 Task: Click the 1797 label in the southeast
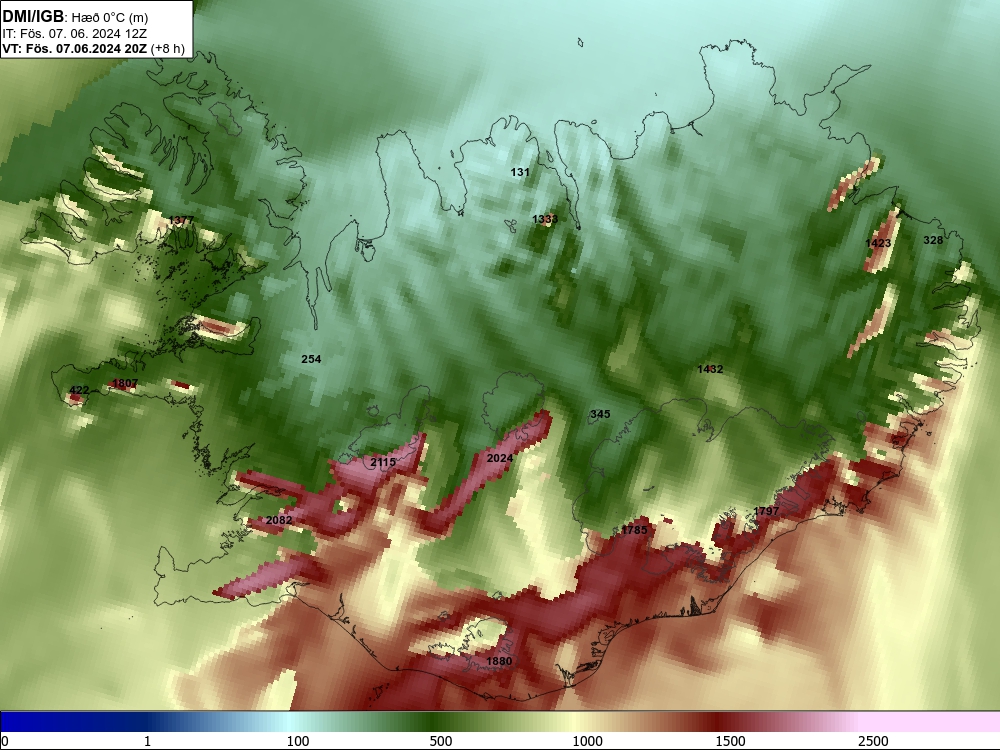point(766,511)
